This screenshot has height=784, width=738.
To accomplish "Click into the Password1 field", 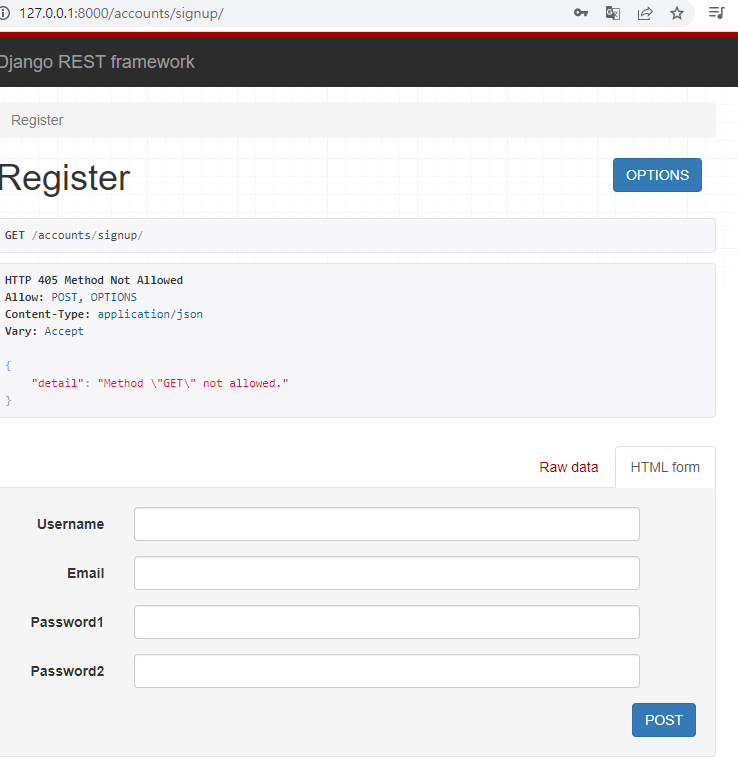I will click(x=386, y=622).
